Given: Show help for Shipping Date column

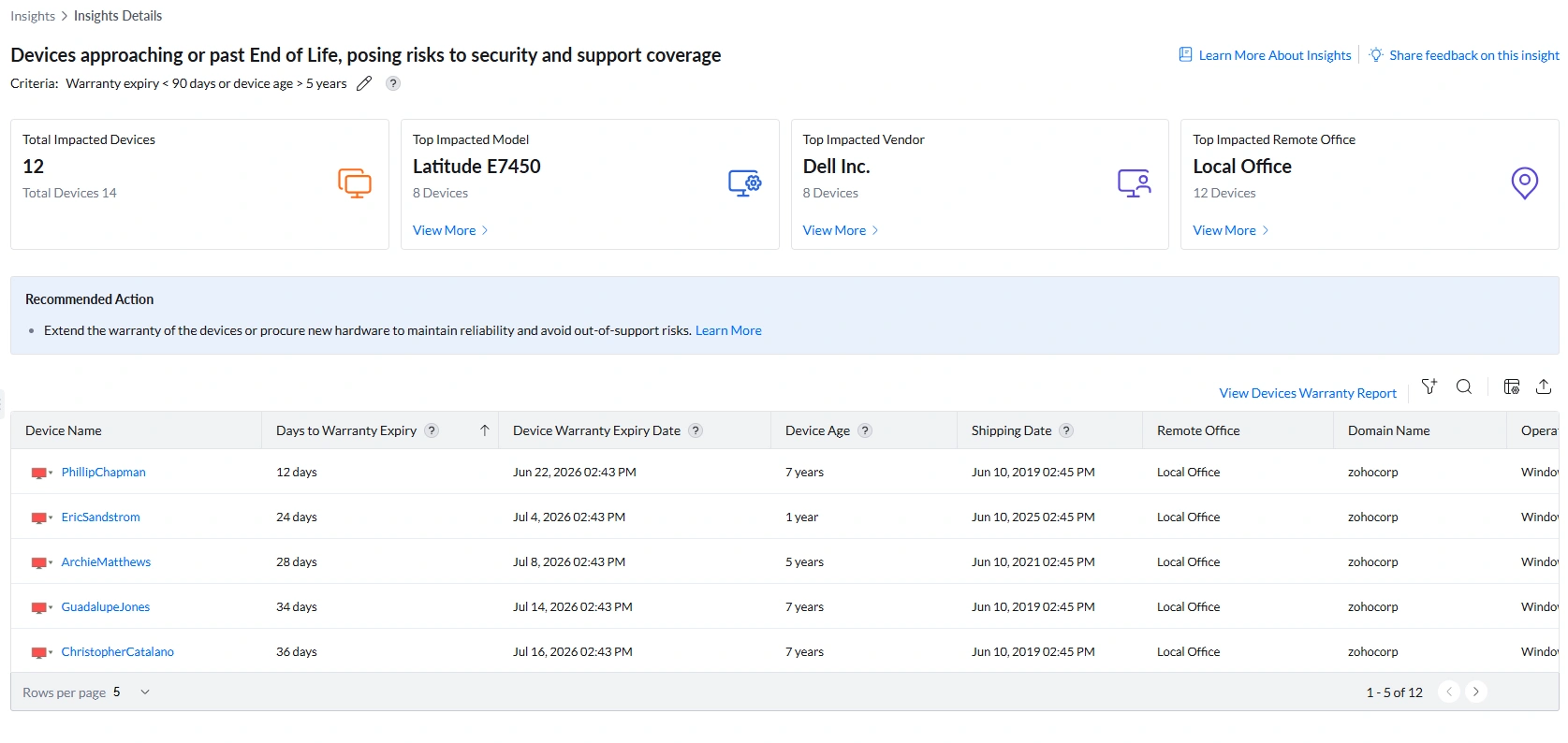Looking at the screenshot, I should point(1066,430).
